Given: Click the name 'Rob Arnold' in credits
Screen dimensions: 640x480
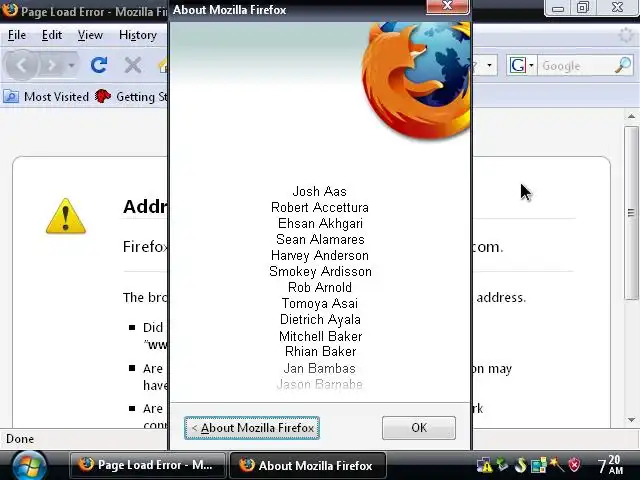Looking at the screenshot, I should (x=320, y=287).
